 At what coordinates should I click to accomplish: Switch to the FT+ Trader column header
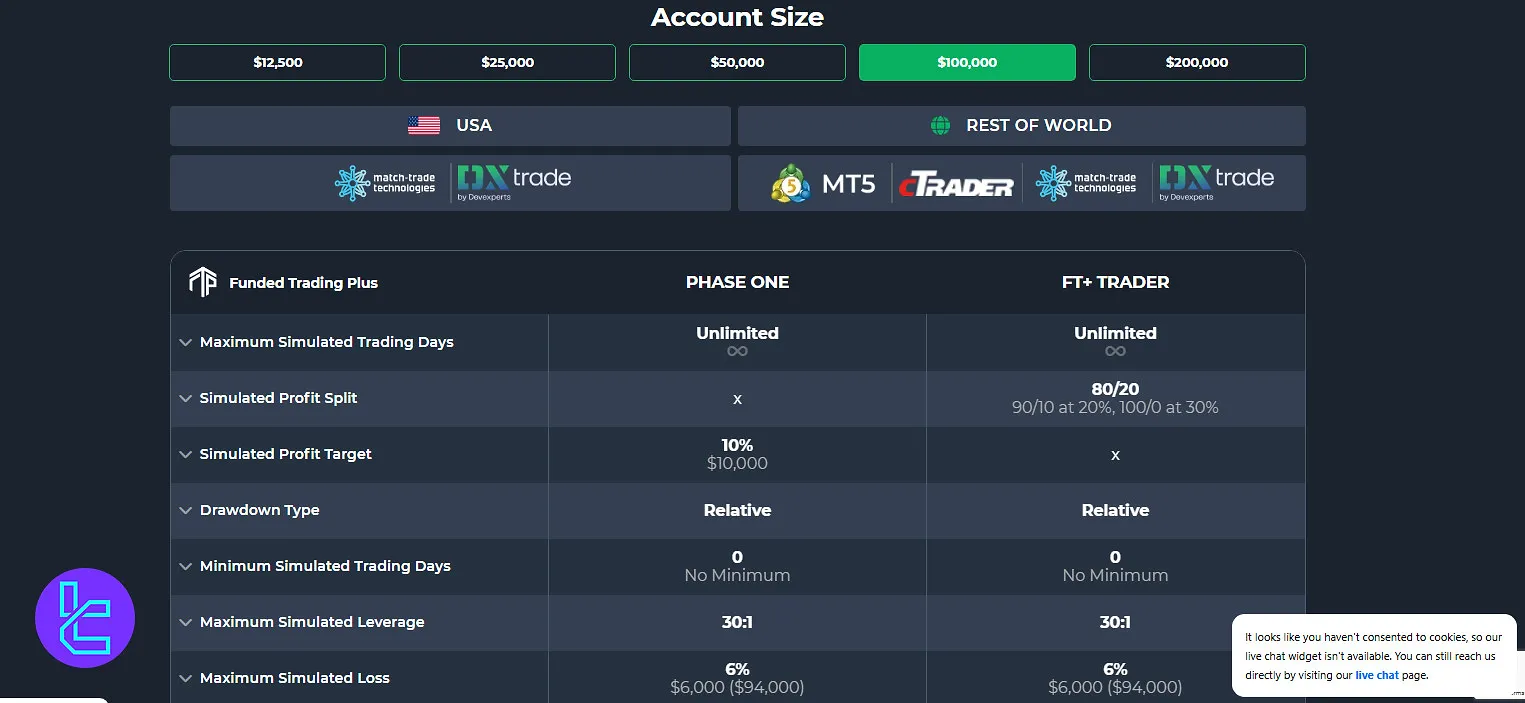click(x=1115, y=282)
